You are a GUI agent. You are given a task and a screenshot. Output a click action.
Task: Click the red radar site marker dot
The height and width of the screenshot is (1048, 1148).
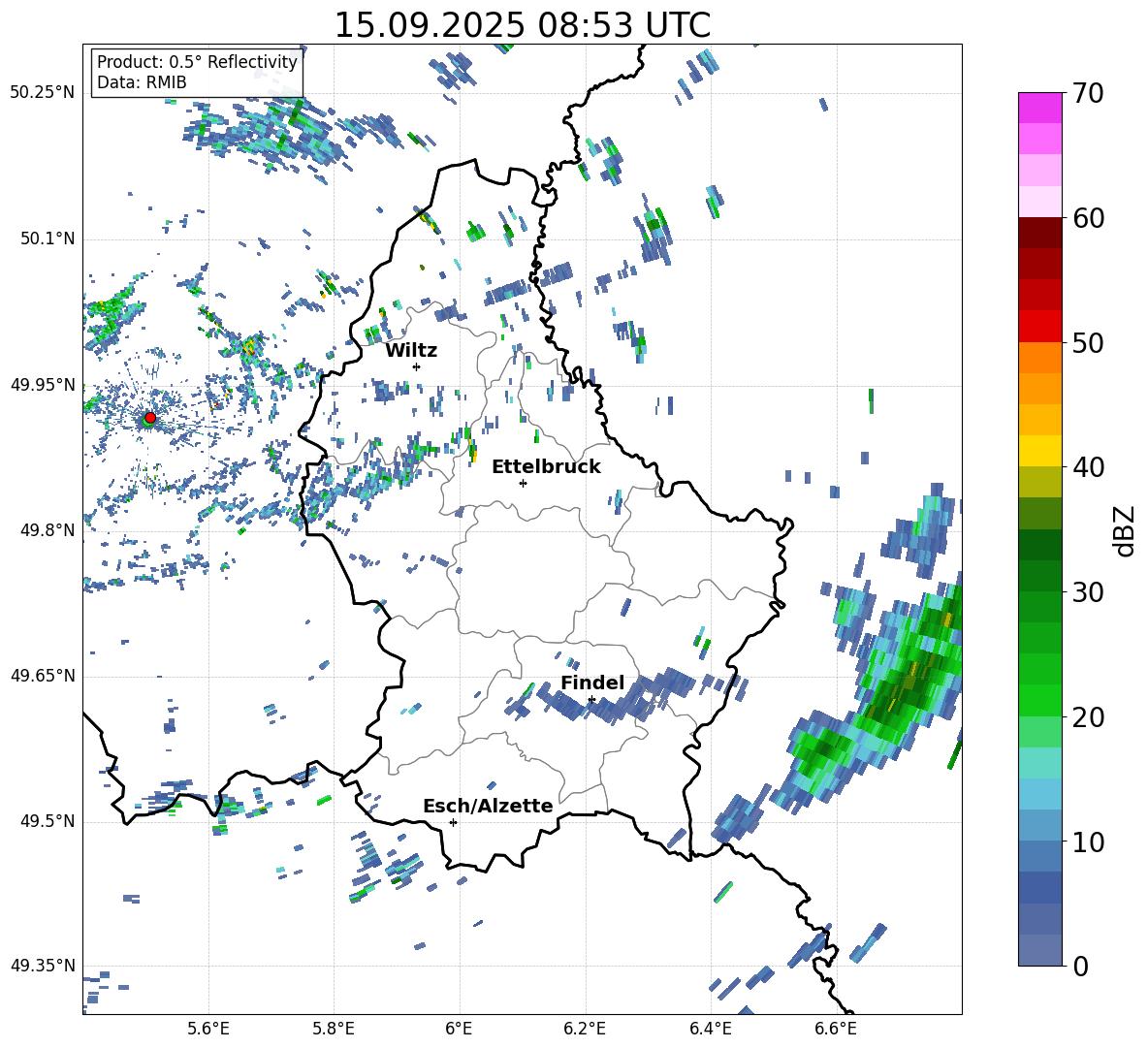tap(150, 417)
